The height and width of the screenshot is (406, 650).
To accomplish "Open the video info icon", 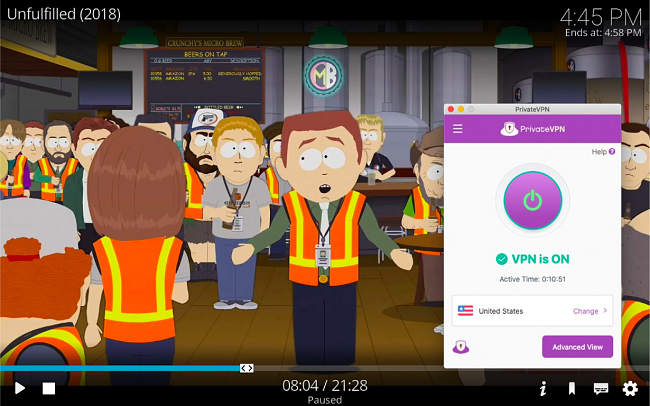I will click(x=543, y=389).
